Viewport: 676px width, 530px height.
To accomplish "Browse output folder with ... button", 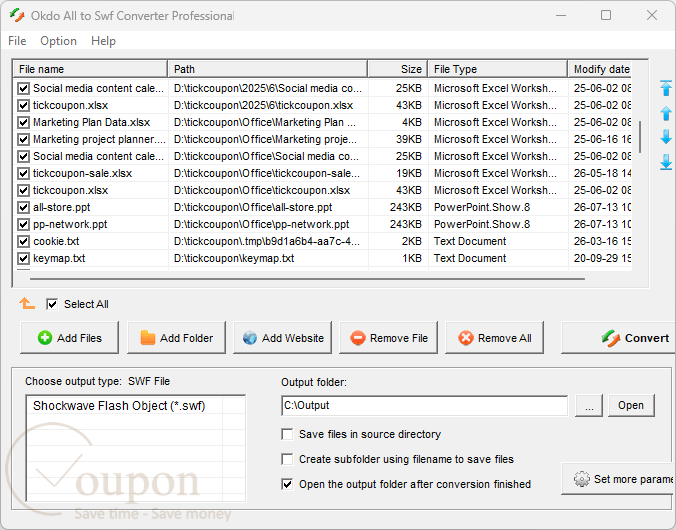I will click(589, 405).
